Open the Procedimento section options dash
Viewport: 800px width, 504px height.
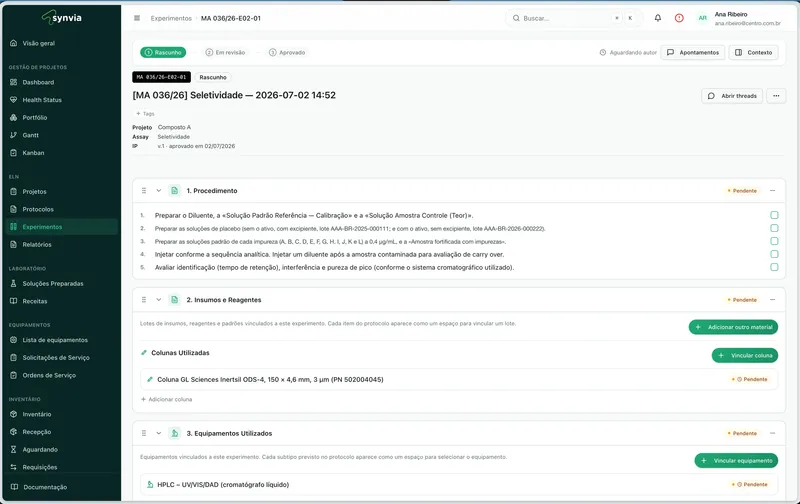click(x=772, y=190)
